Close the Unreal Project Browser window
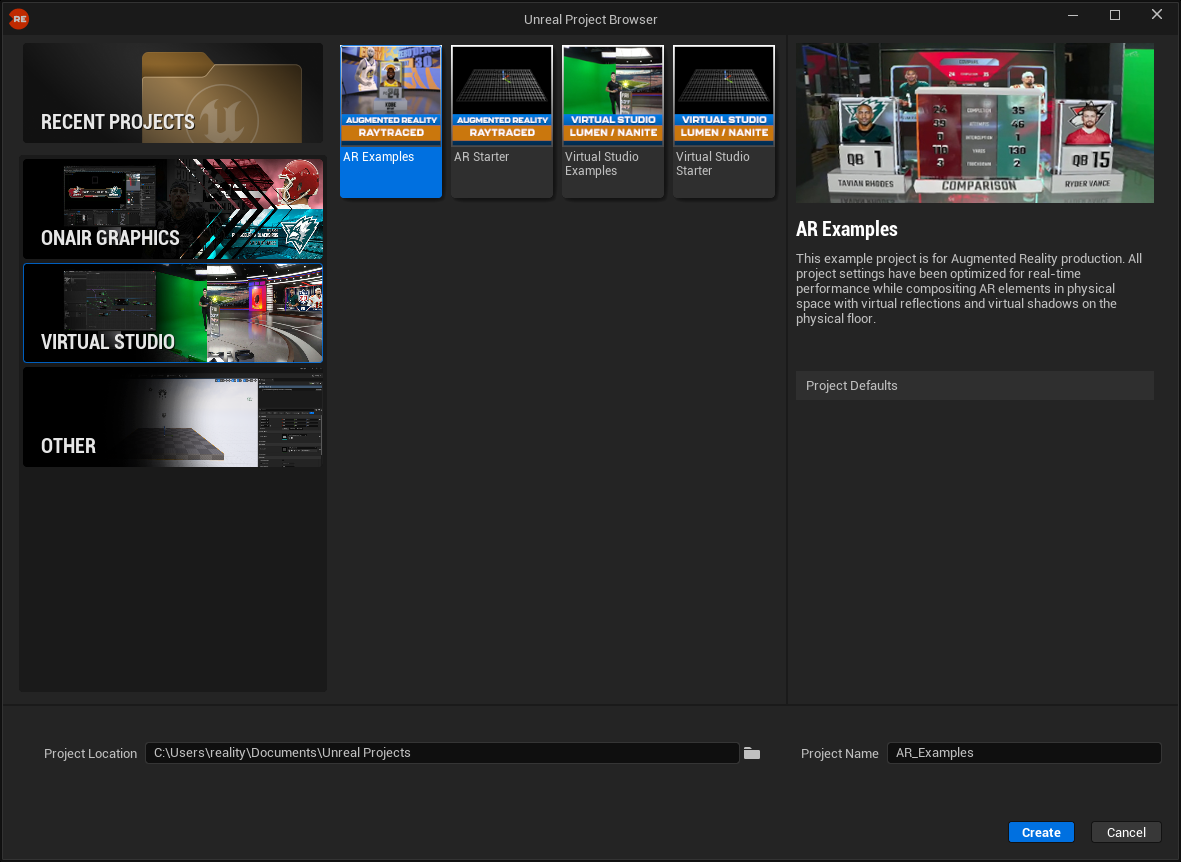 coord(1157,16)
